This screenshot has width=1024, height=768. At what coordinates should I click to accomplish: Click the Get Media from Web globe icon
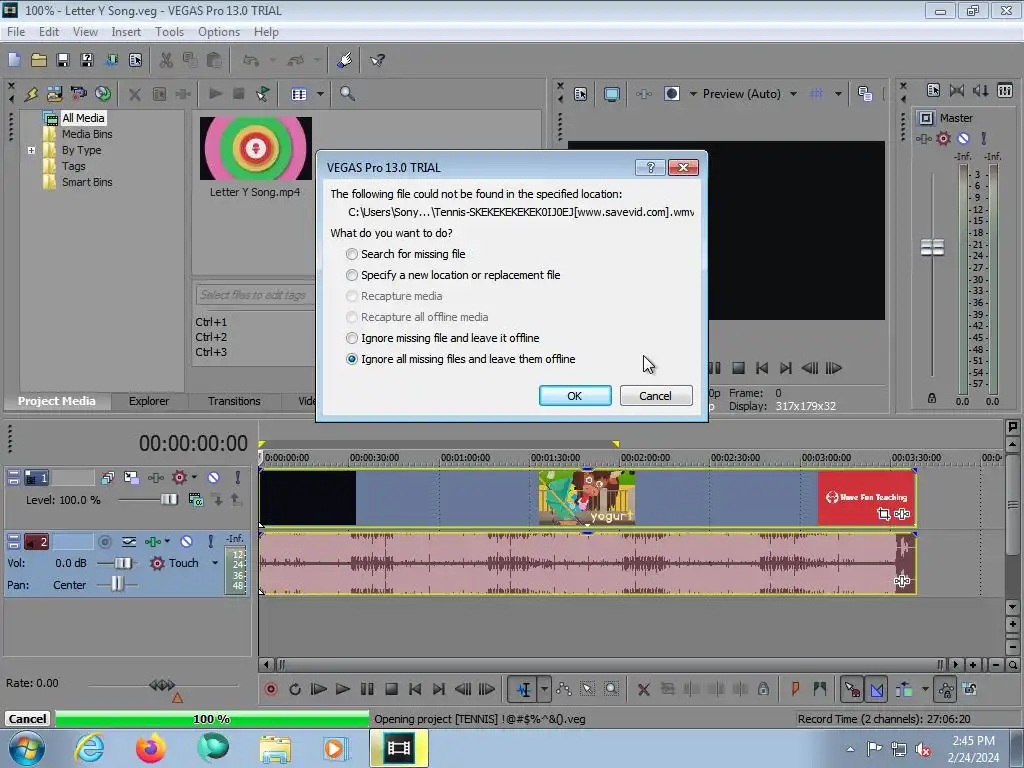pos(103,94)
